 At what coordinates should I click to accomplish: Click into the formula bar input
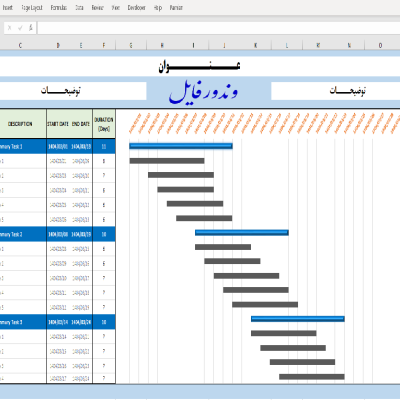tap(218, 28)
